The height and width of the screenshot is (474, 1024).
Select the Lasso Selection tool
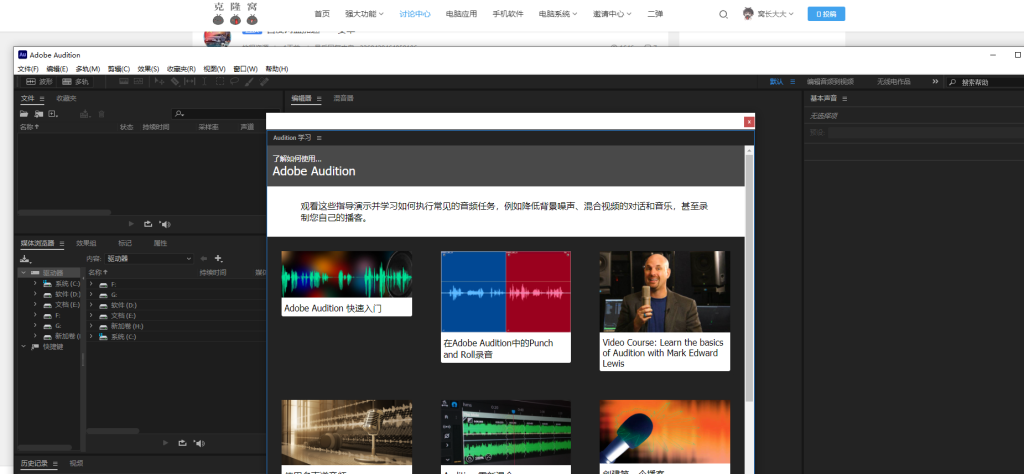point(234,82)
